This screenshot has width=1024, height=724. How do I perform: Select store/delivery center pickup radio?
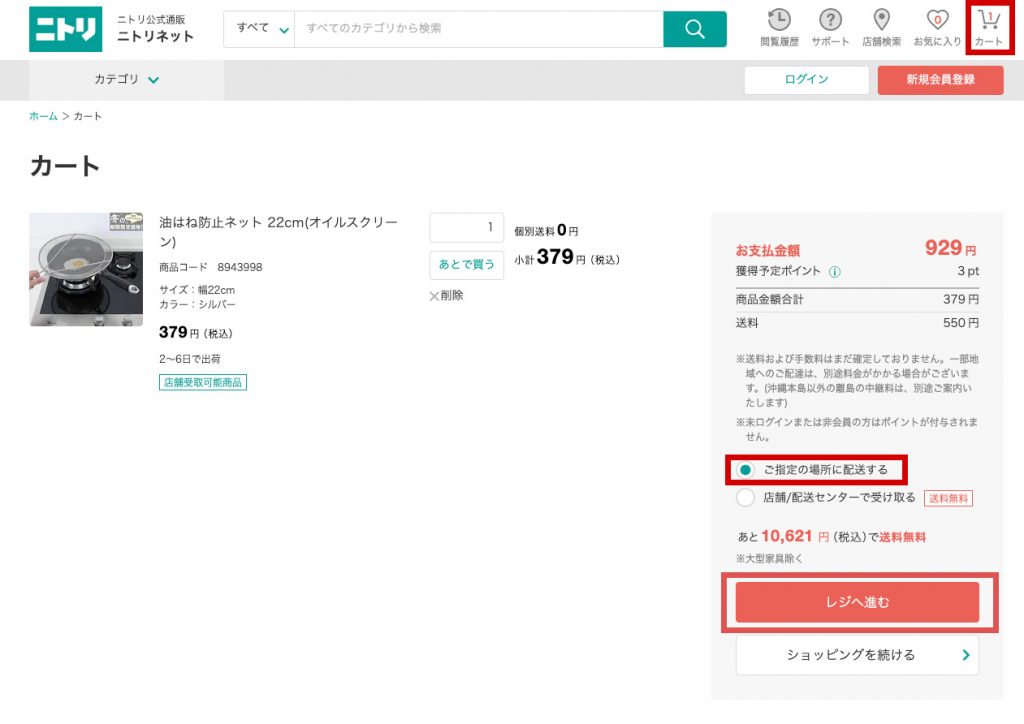[745, 498]
